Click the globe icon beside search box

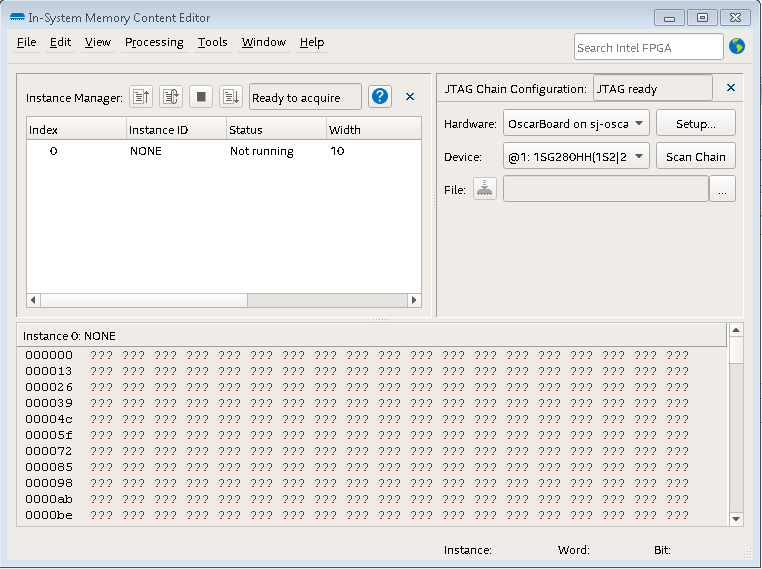(738, 46)
